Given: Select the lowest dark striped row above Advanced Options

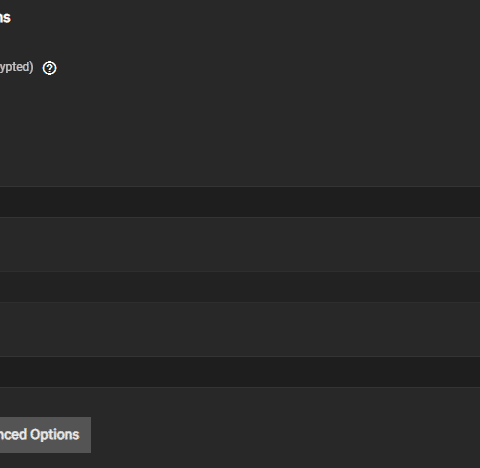Looking at the screenshot, I should pos(240,372).
